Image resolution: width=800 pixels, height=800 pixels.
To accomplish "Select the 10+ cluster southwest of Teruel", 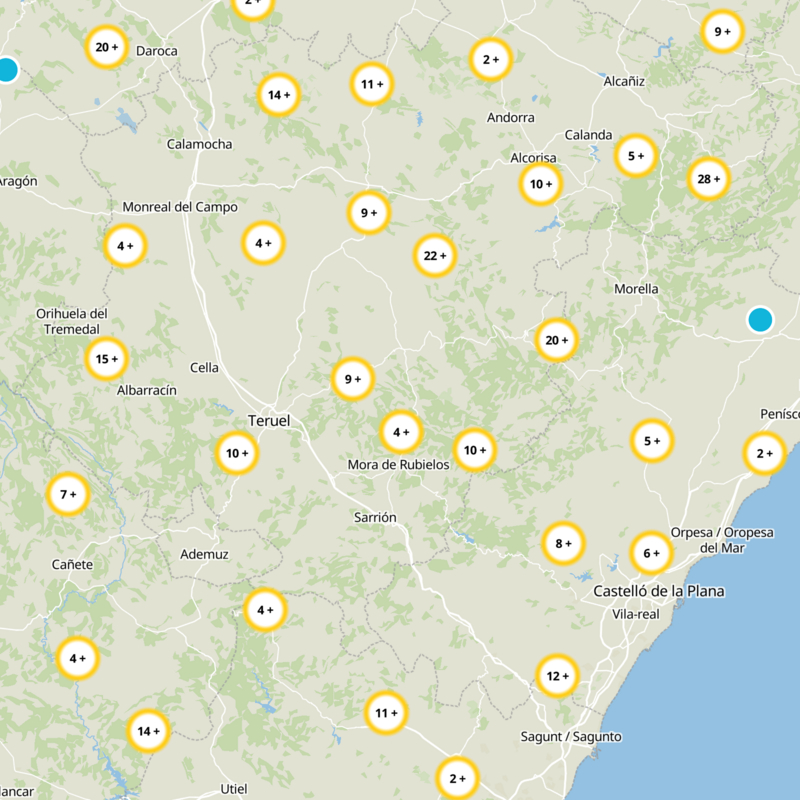I will point(237,453).
